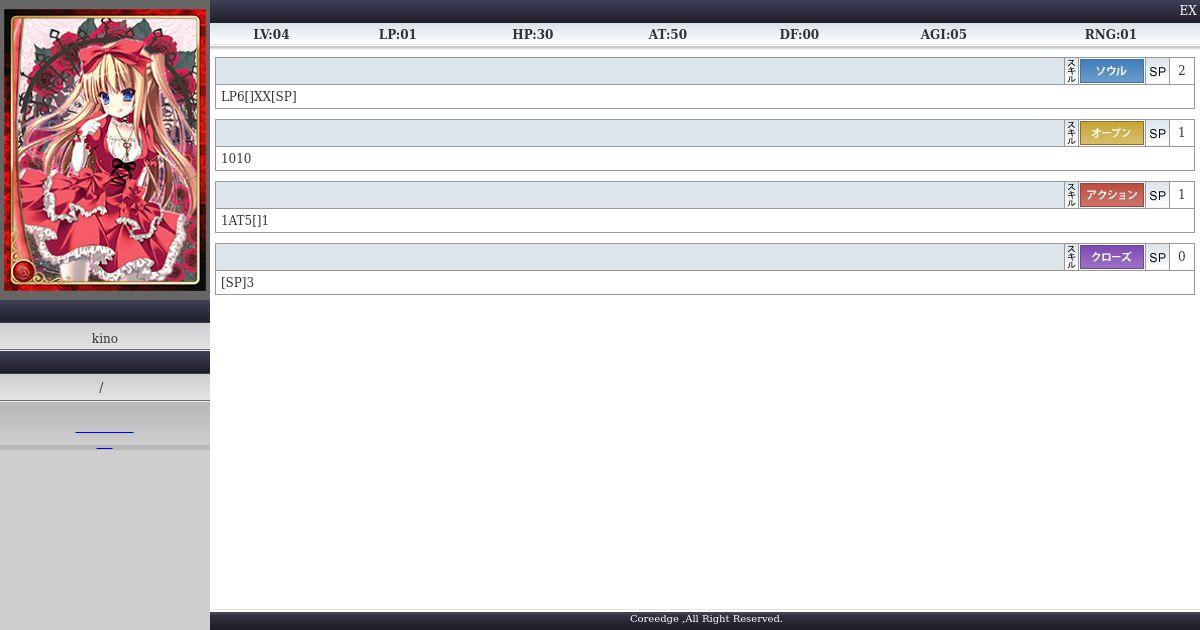The height and width of the screenshot is (630, 1200).
Task: Click the SP cost 1 for アクション
Action: tap(1182, 195)
